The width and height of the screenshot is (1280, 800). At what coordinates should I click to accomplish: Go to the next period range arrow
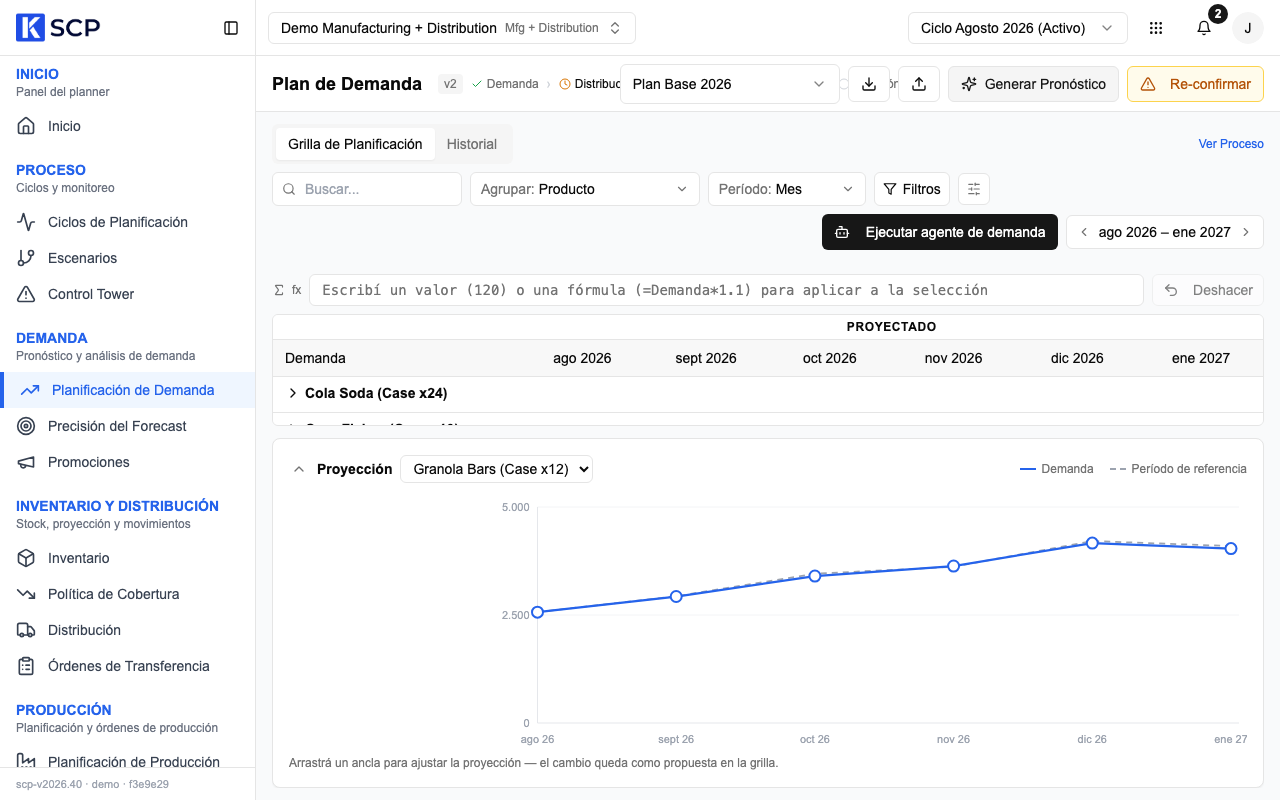click(x=1246, y=232)
